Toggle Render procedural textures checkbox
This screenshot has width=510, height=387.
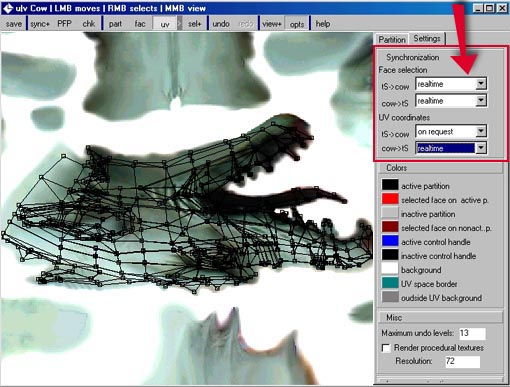tap(386, 348)
